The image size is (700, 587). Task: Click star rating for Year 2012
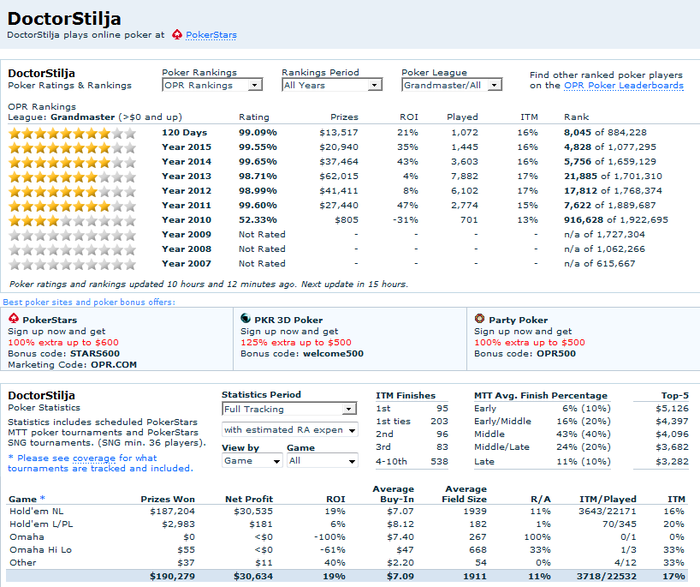[x=72, y=191]
